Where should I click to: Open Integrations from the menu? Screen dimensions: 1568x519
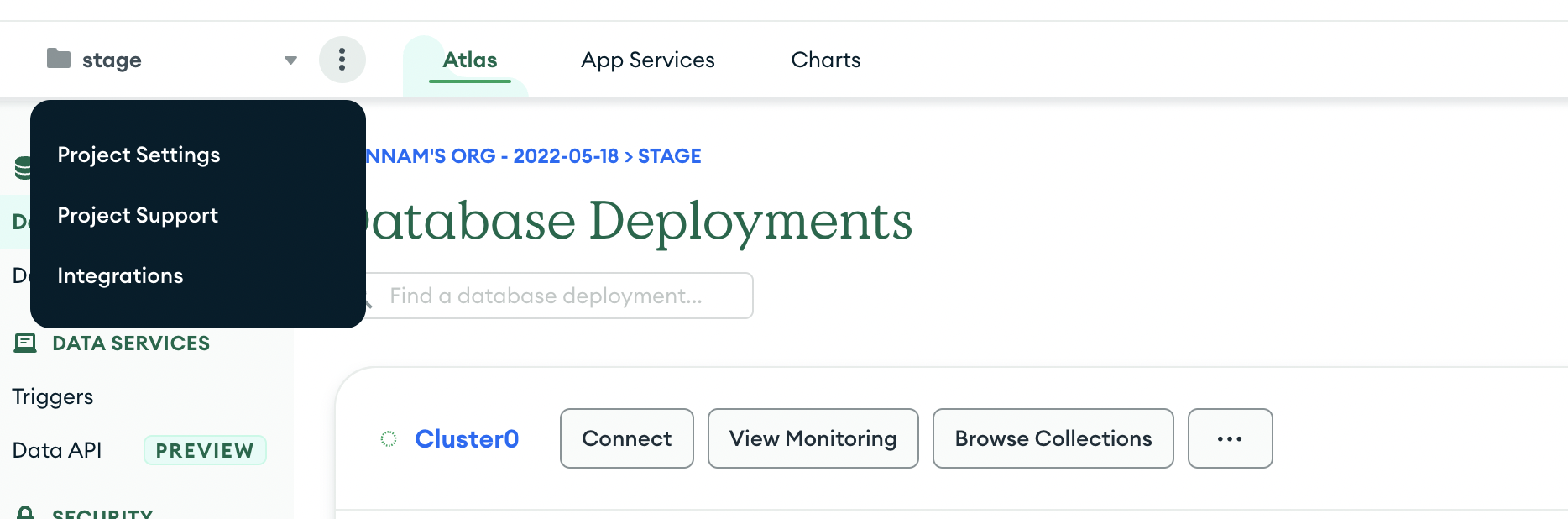(120, 275)
